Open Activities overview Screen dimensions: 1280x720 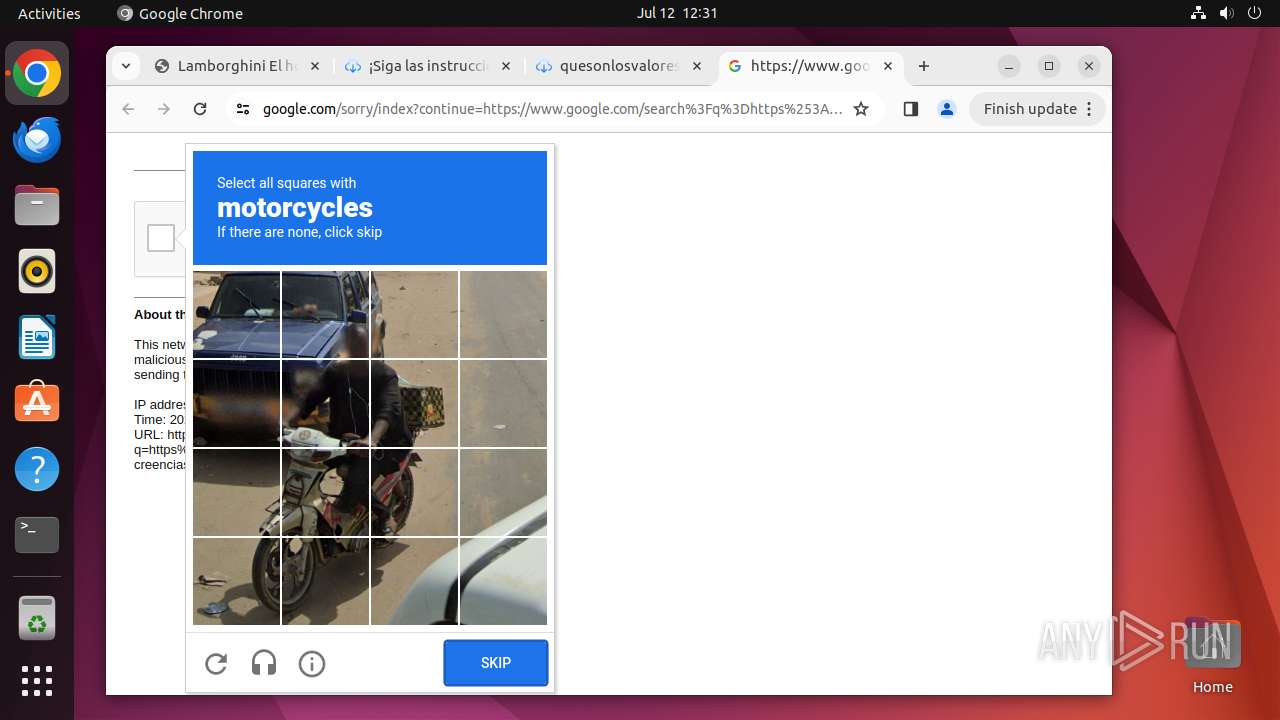click(49, 13)
